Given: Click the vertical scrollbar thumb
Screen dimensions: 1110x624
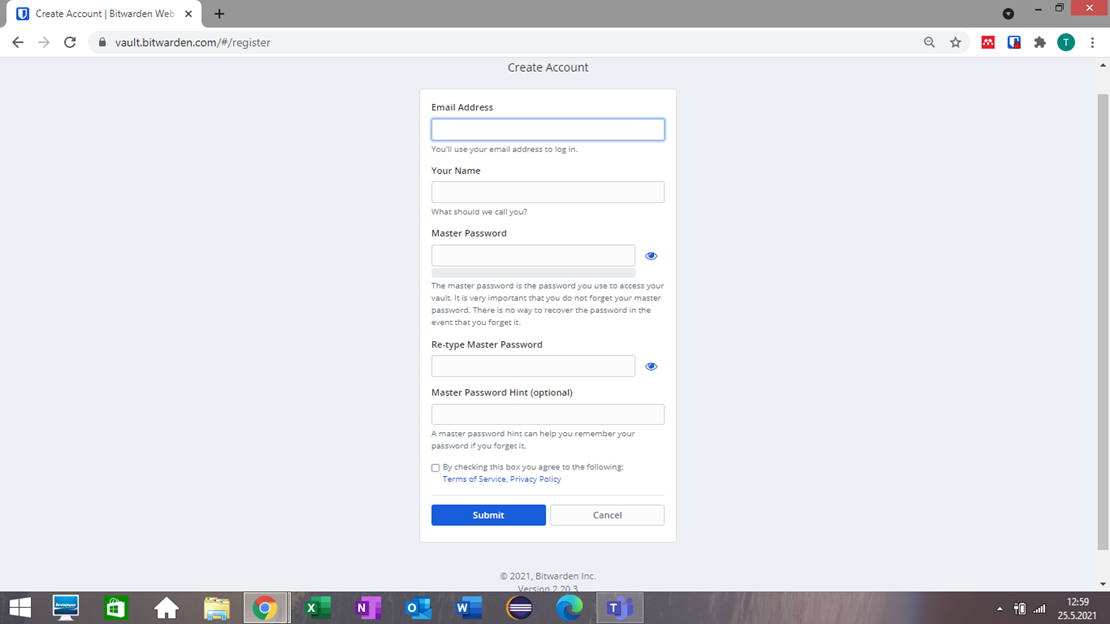Looking at the screenshot, I should pyautogui.click(x=1103, y=321).
